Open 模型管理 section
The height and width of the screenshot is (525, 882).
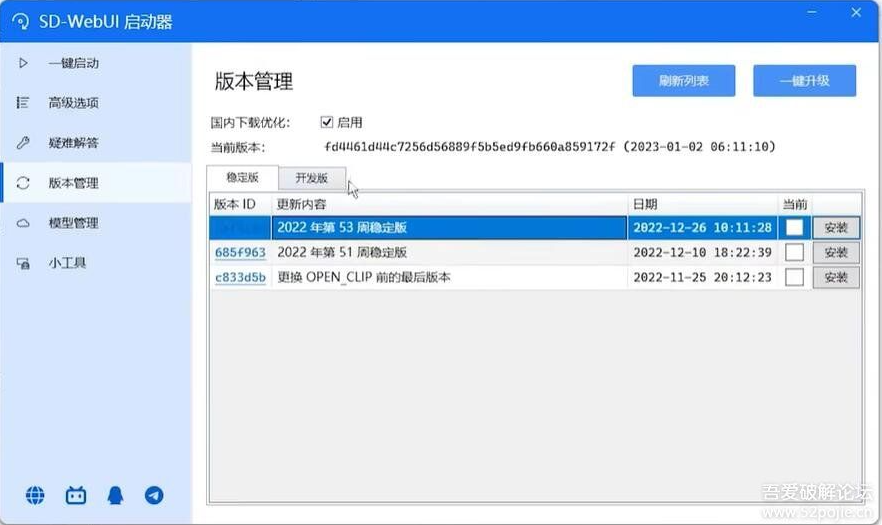pyautogui.click(x=96, y=223)
